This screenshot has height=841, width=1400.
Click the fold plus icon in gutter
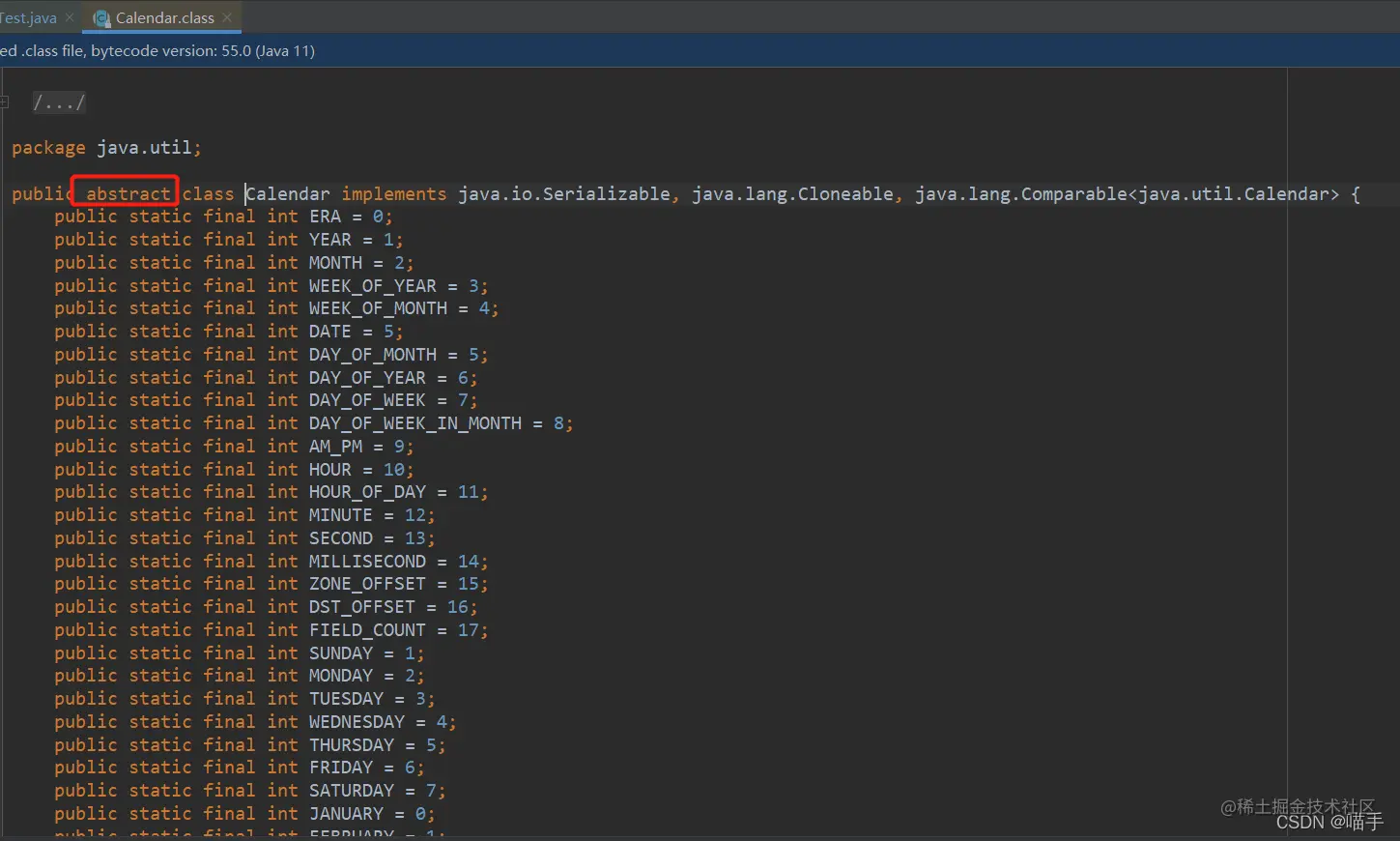4,101
